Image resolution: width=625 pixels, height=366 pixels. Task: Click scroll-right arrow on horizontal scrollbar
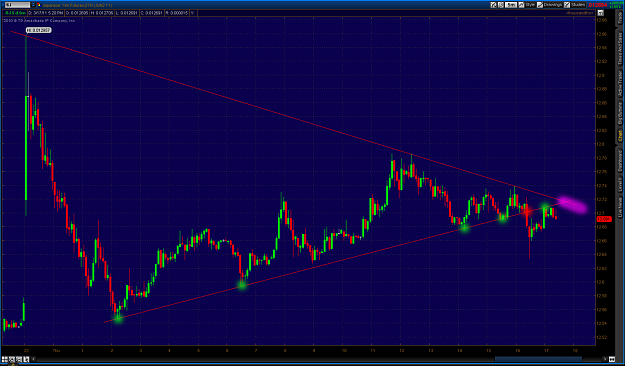(x=605, y=359)
